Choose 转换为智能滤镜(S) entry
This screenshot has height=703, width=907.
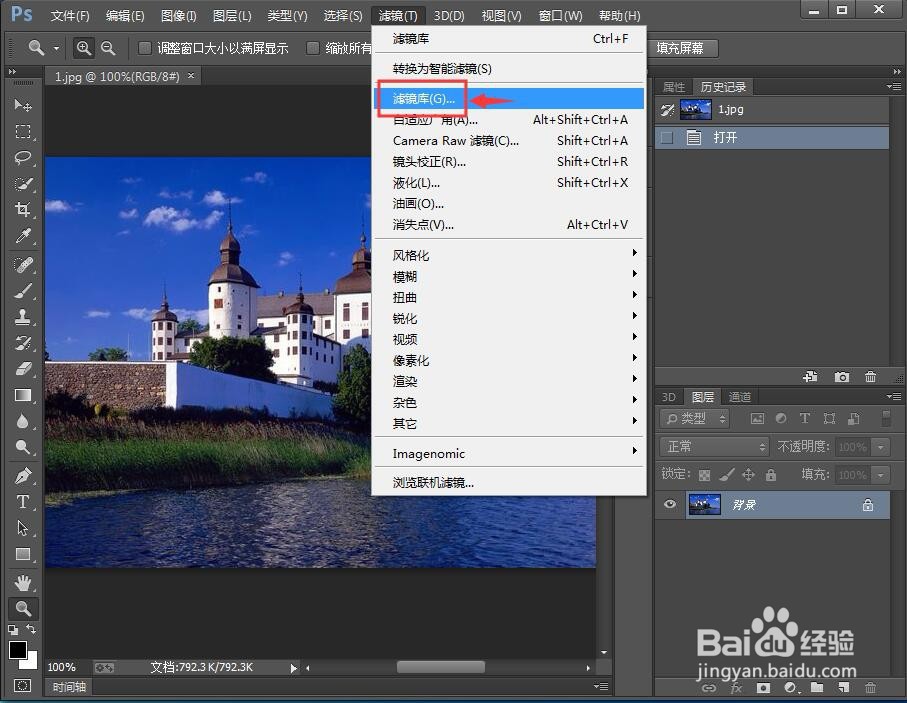pos(509,69)
